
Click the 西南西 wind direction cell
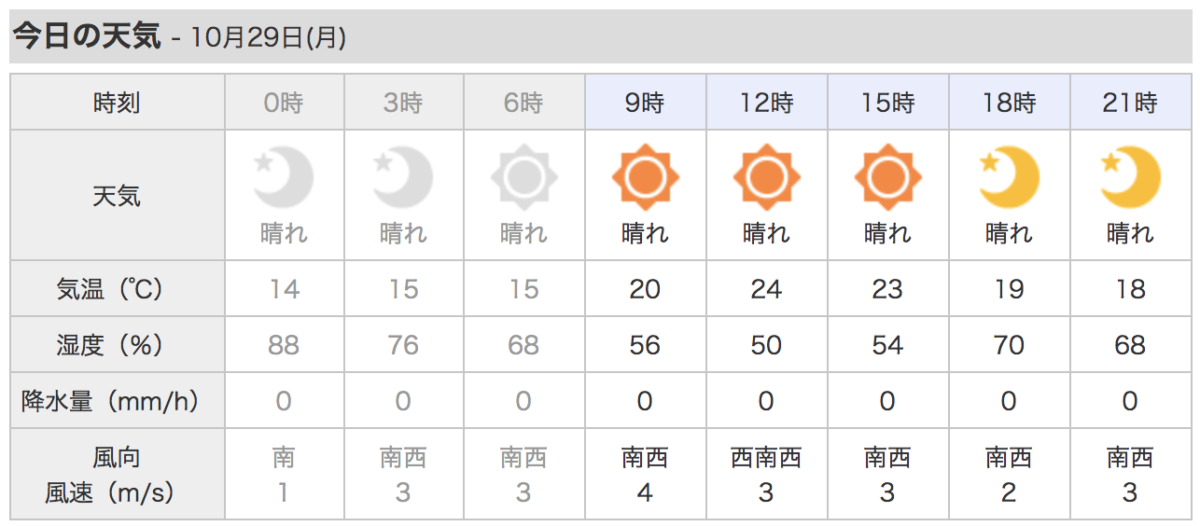point(766,459)
